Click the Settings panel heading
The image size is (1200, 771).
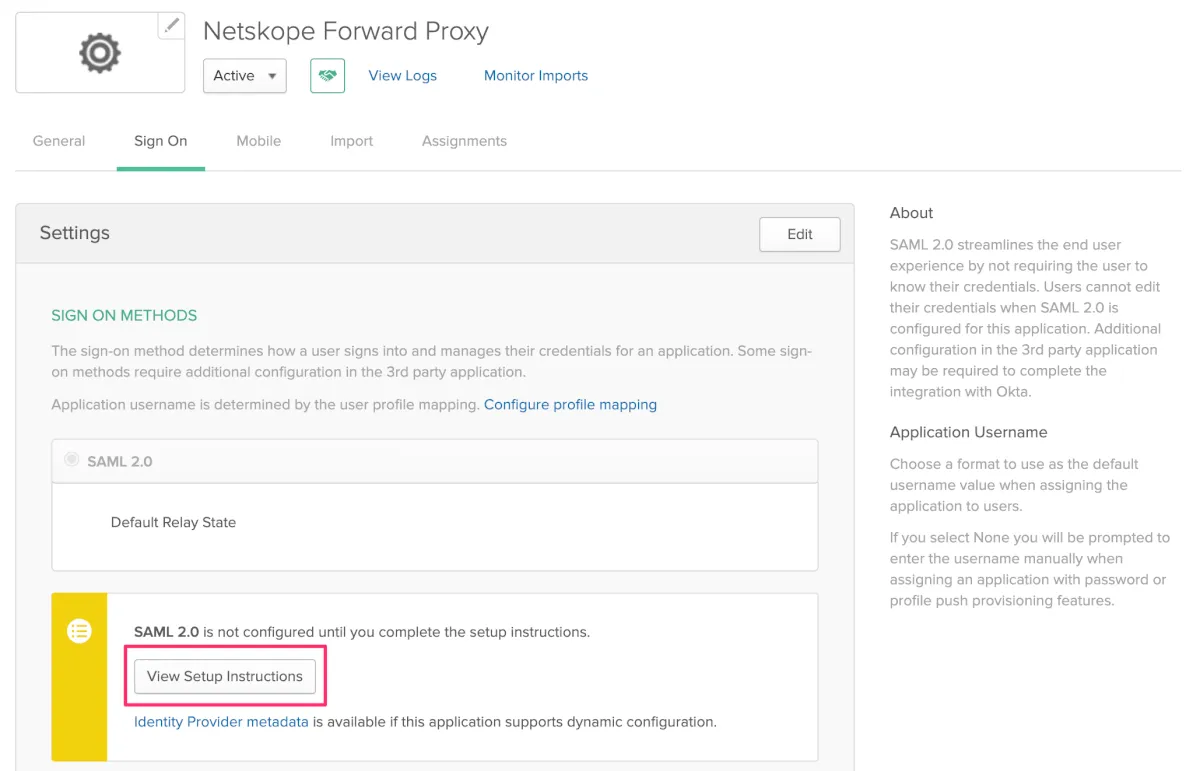tap(75, 233)
